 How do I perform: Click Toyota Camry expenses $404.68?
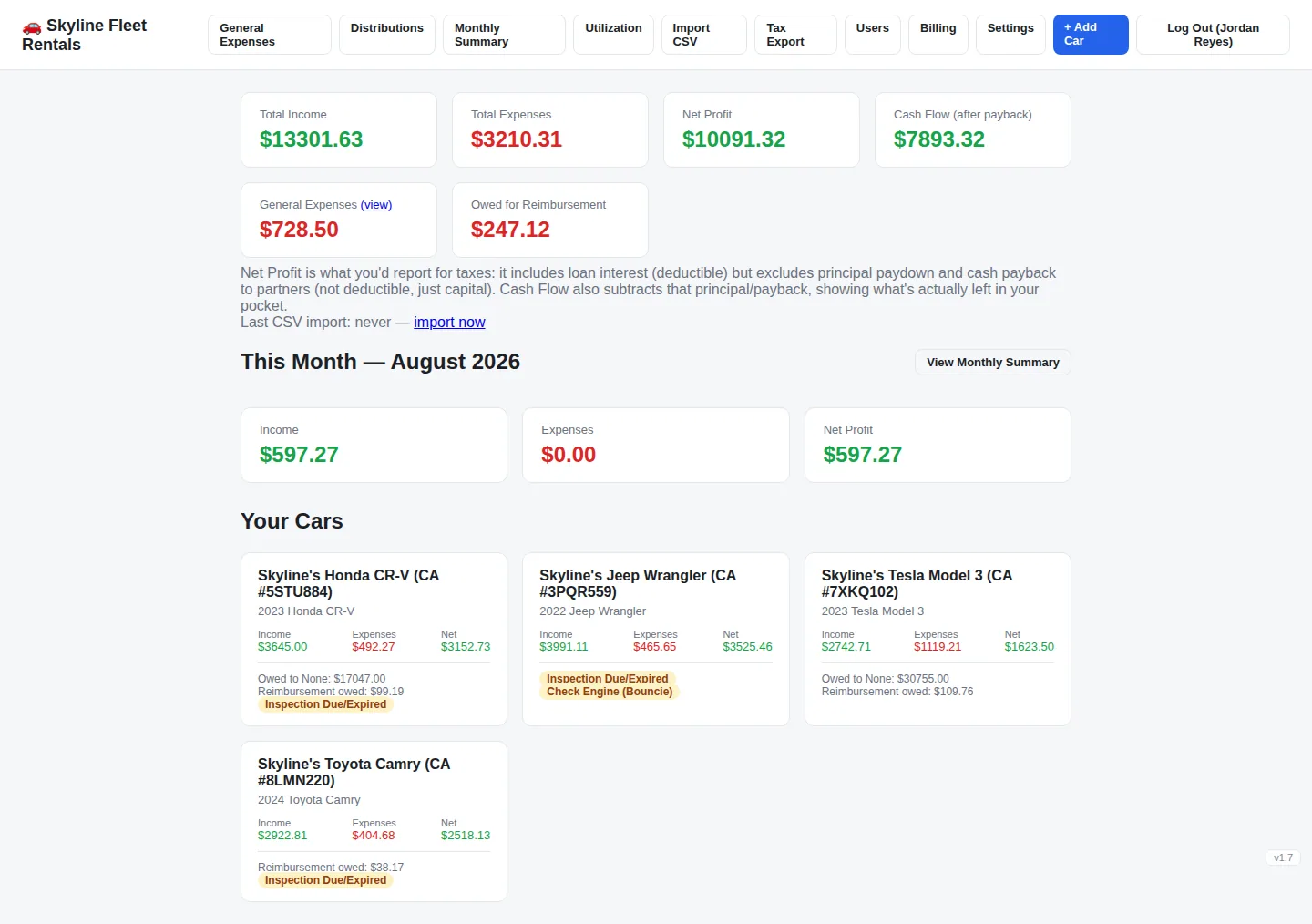click(374, 836)
